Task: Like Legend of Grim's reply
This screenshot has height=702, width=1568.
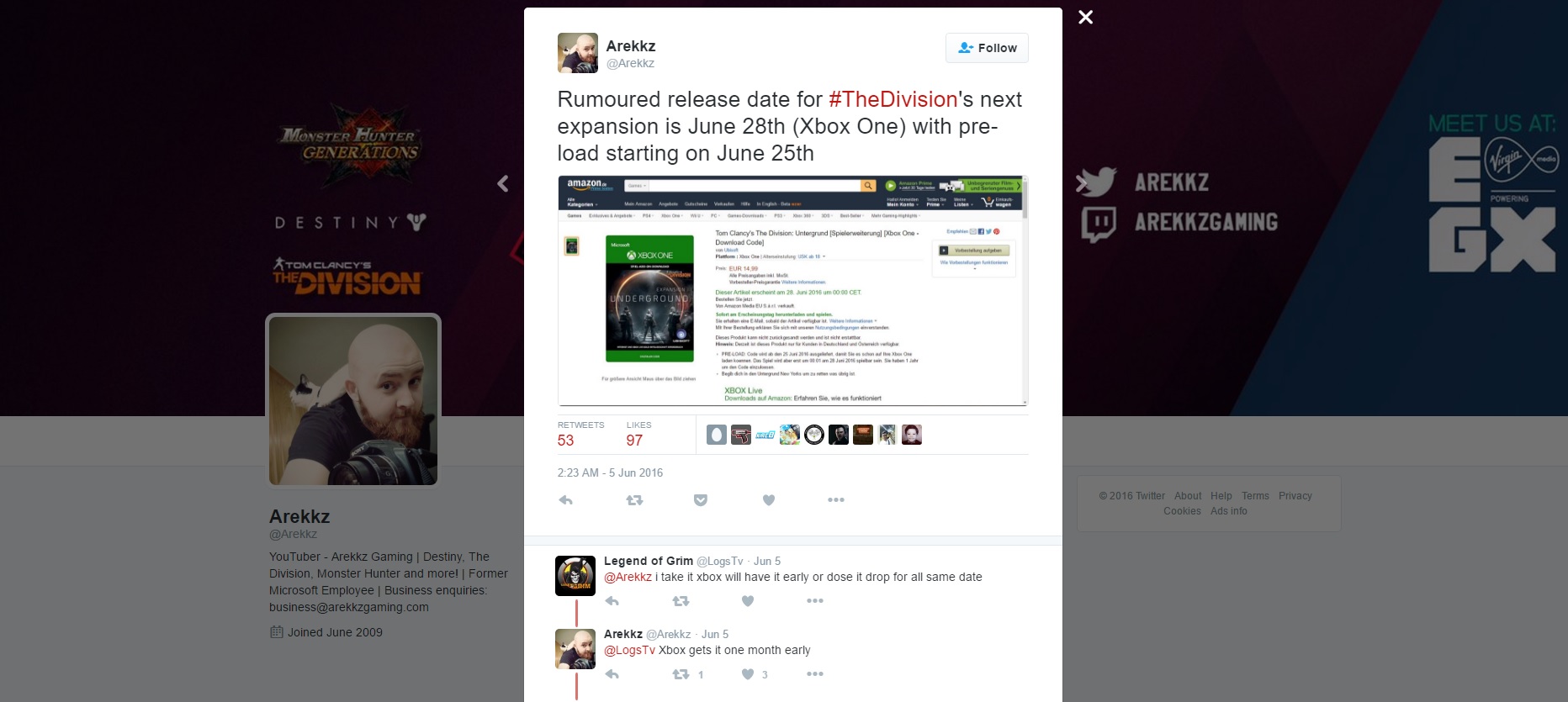Action: (x=747, y=601)
